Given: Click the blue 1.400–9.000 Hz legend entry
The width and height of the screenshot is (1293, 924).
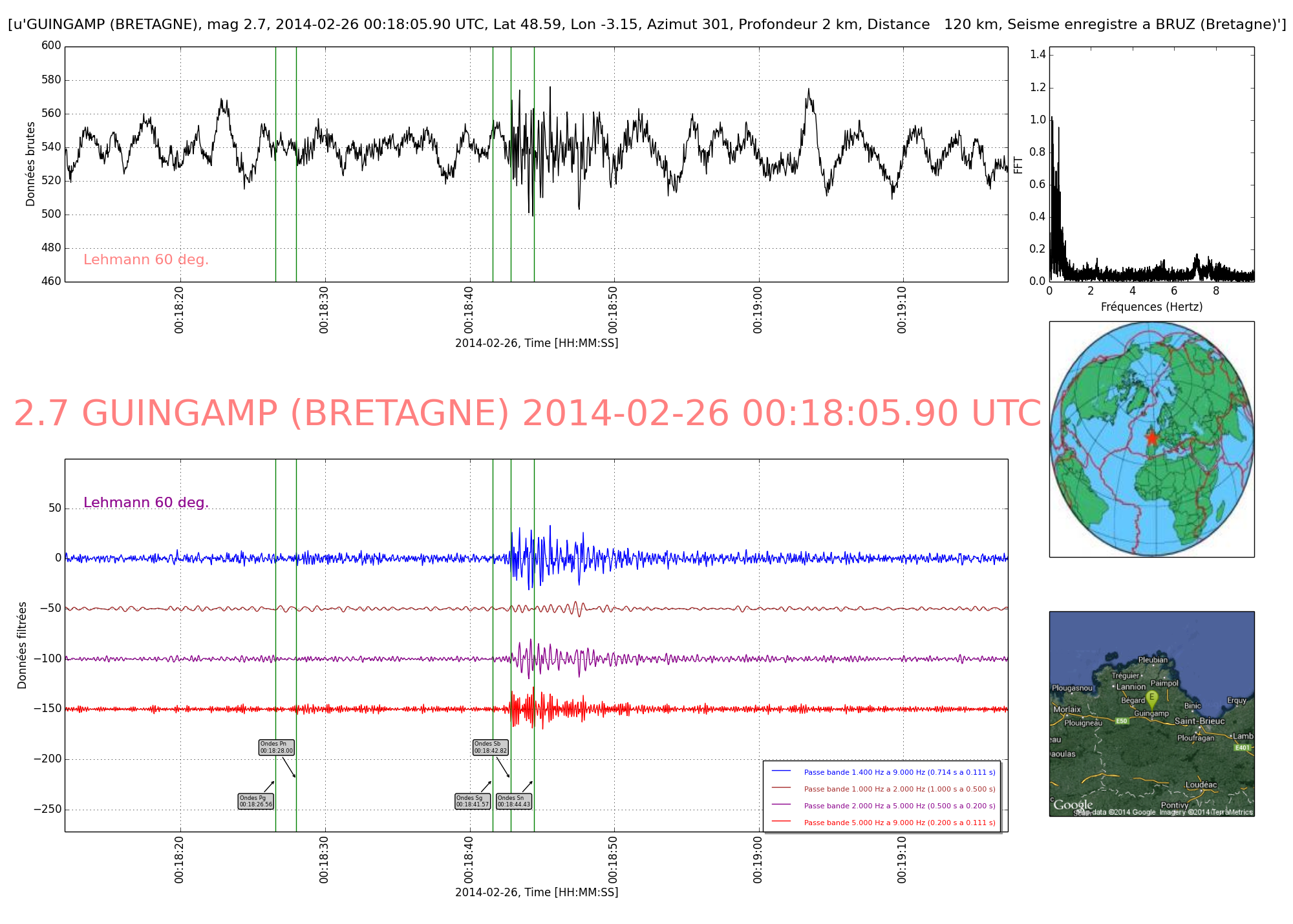Looking at the screenshot, I should tap(899, 772).
